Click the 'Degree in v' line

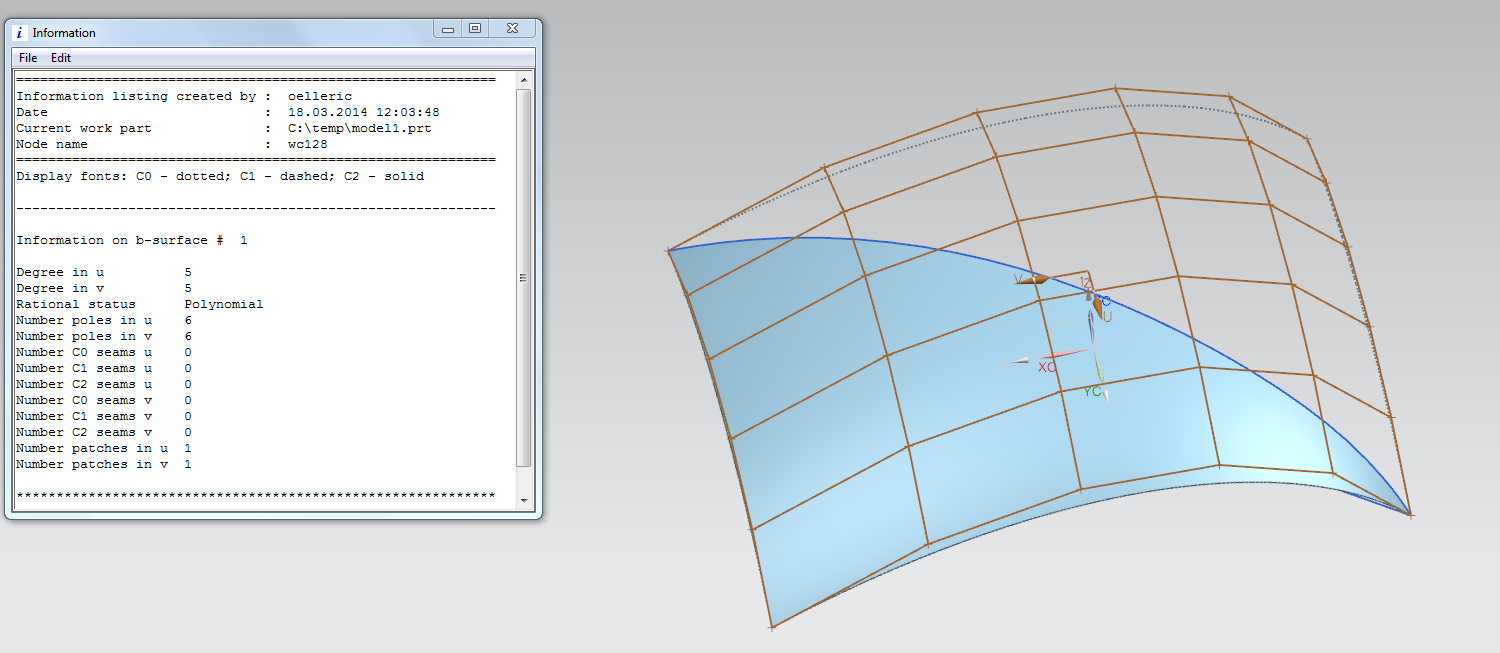pyautogui.click(x=104, y=288)
